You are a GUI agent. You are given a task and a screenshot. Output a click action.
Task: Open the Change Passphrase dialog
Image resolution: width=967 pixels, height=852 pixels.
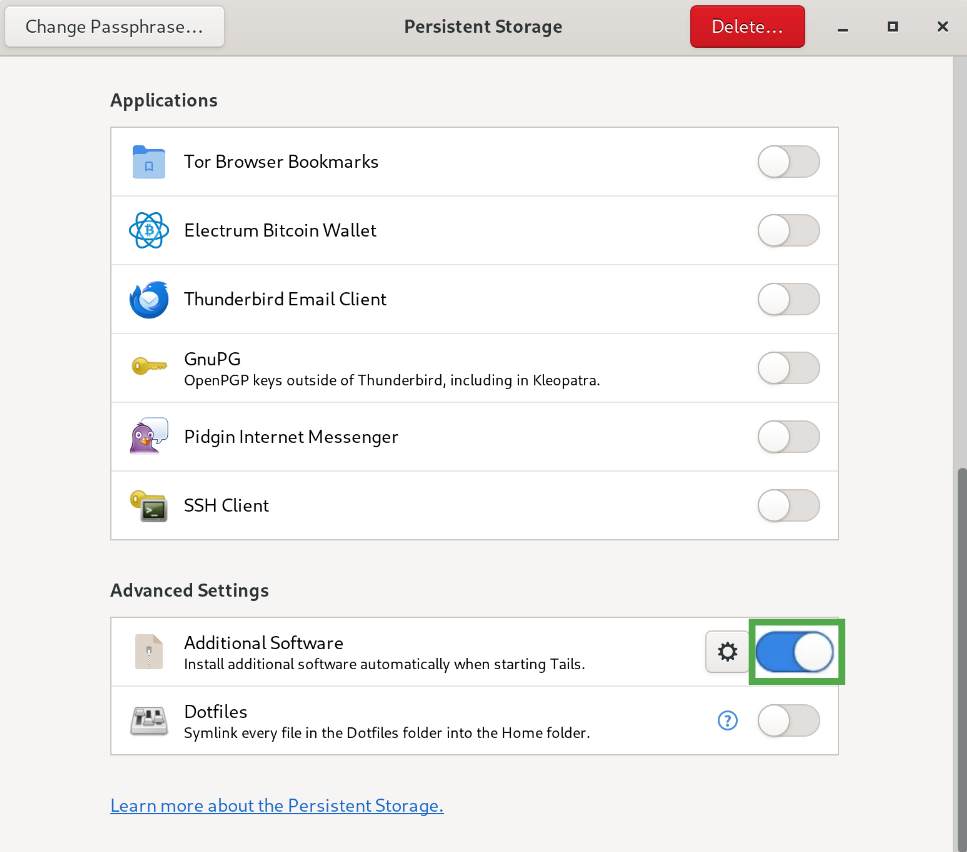coord(114,27)
